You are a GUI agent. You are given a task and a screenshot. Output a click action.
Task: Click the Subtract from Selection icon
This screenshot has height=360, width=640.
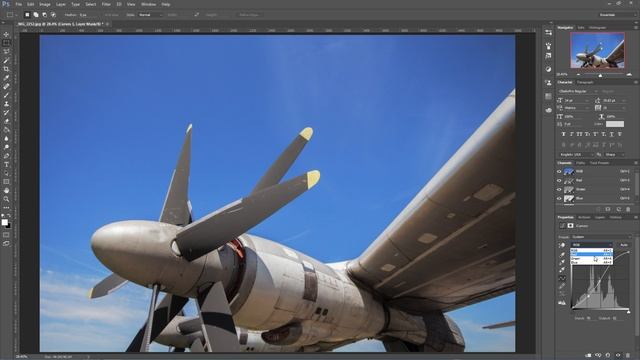tap(44, 15)
